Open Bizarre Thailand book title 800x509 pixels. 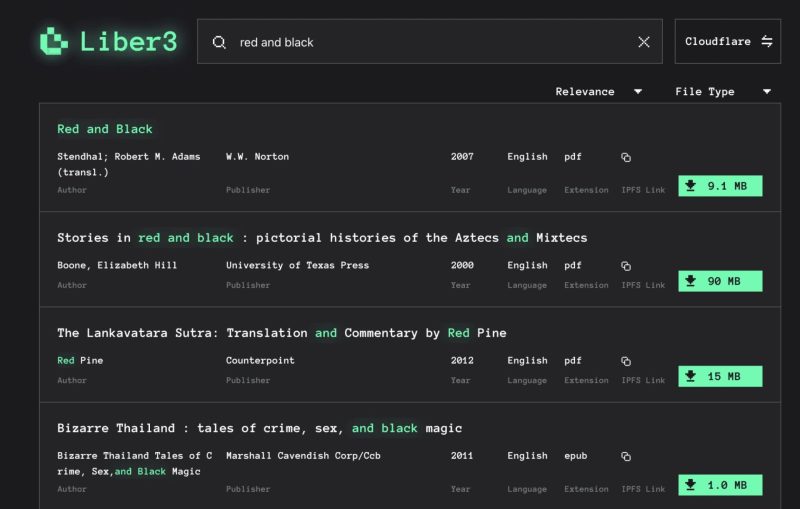tap(259, 428)
